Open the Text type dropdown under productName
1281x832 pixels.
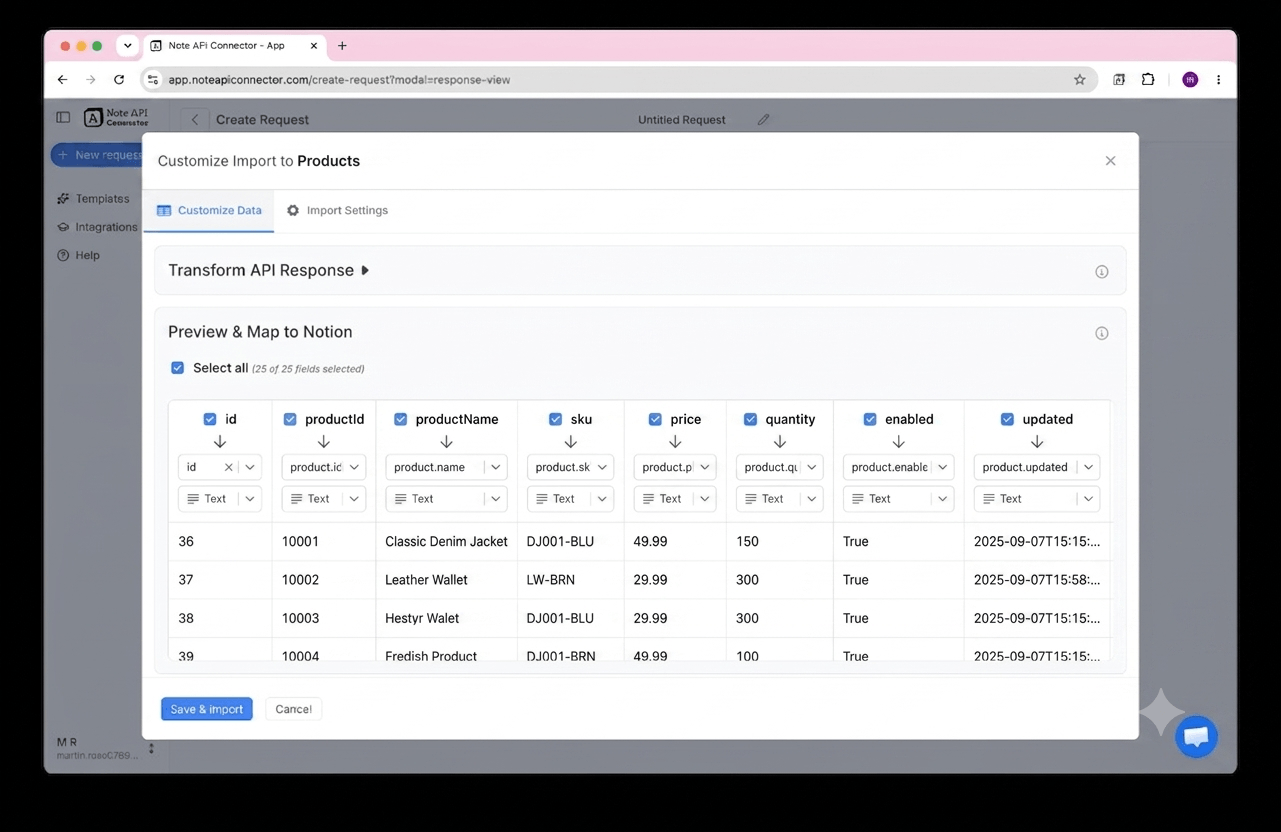click(x=446, y=498)
